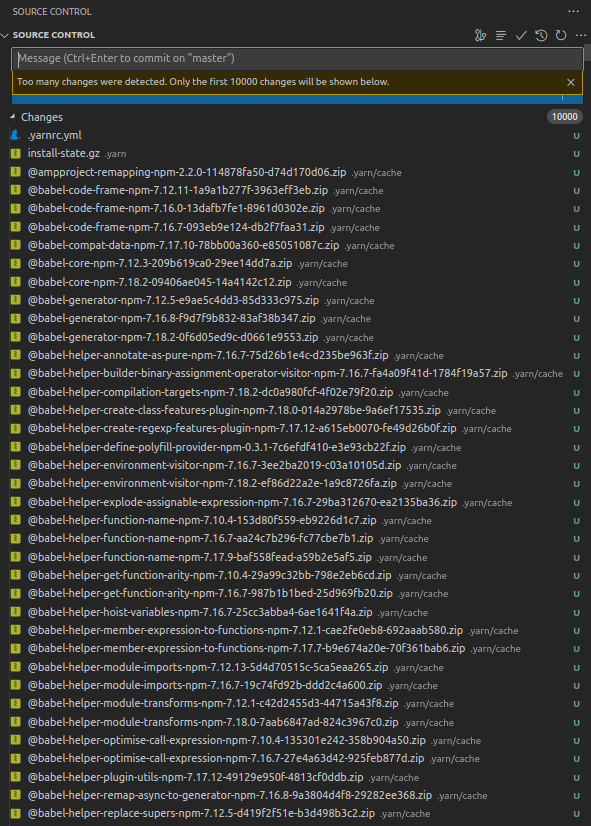Open Views and More Actions menu at panel top
The width and height of the screenshot is (591, 826).
(573, 11)
